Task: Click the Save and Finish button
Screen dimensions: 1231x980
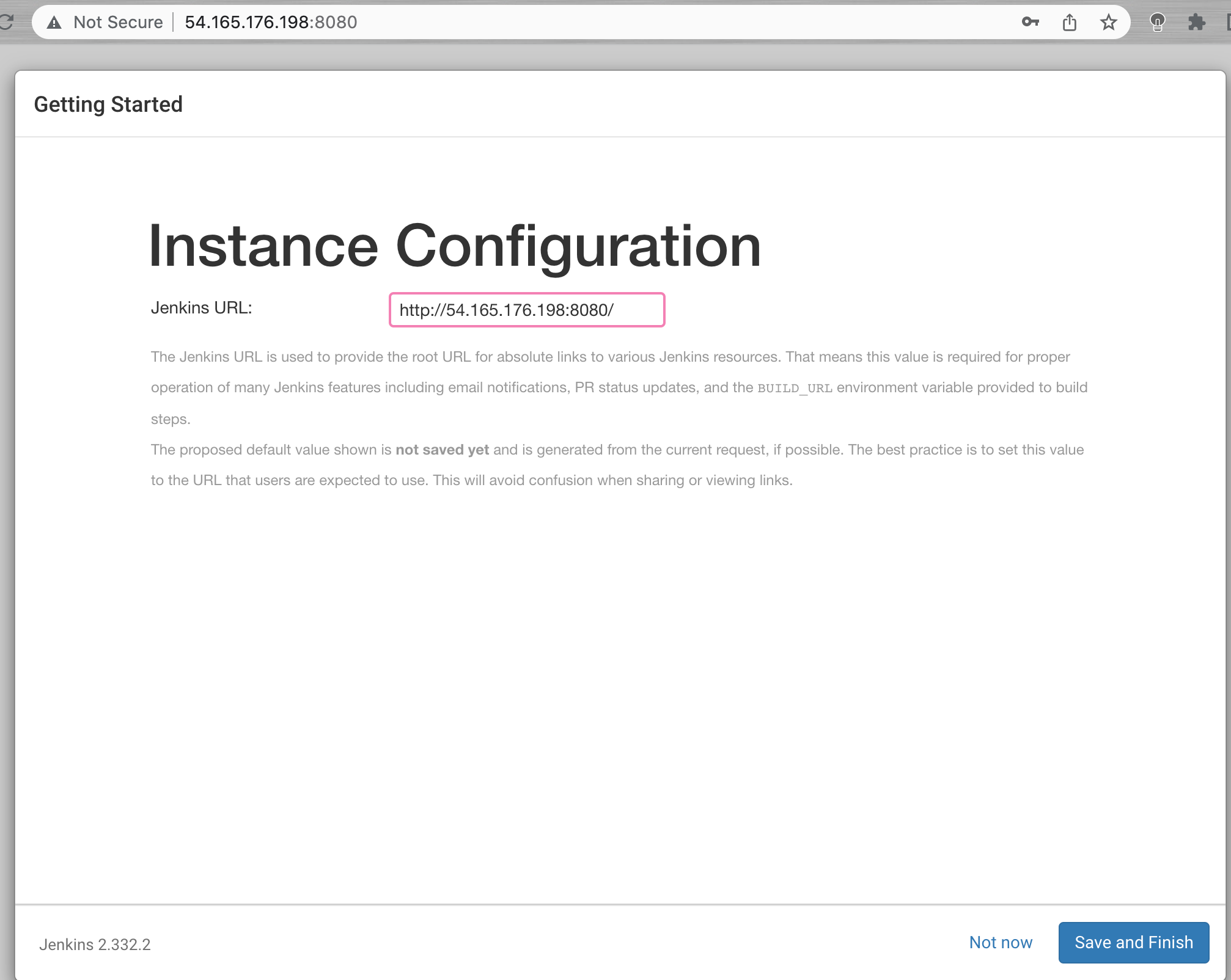Action: coord(1133,942)
